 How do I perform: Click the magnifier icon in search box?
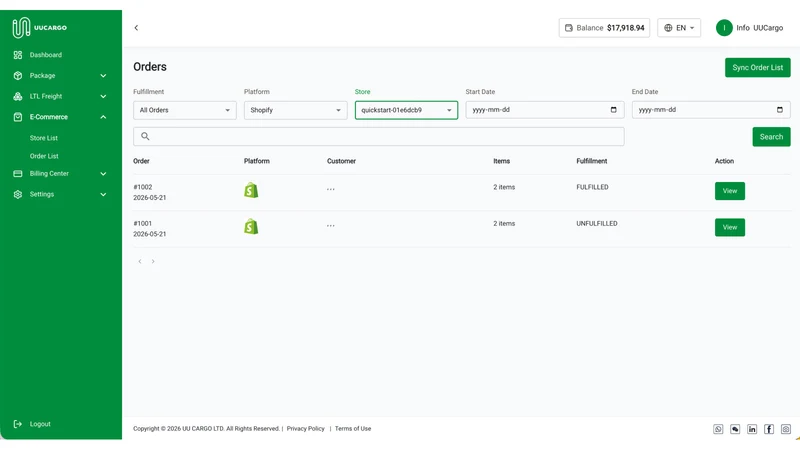tap(145, 136)
